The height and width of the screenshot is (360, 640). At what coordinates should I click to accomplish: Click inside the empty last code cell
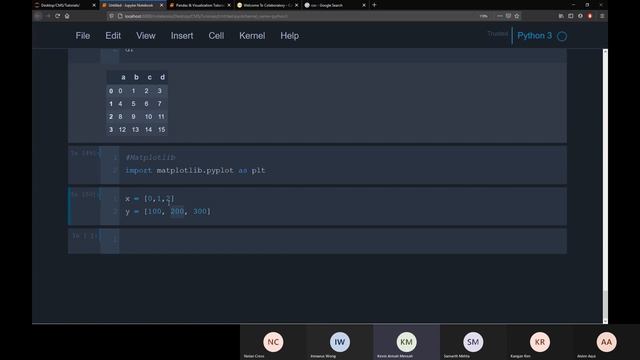click(x=342, y=241)
